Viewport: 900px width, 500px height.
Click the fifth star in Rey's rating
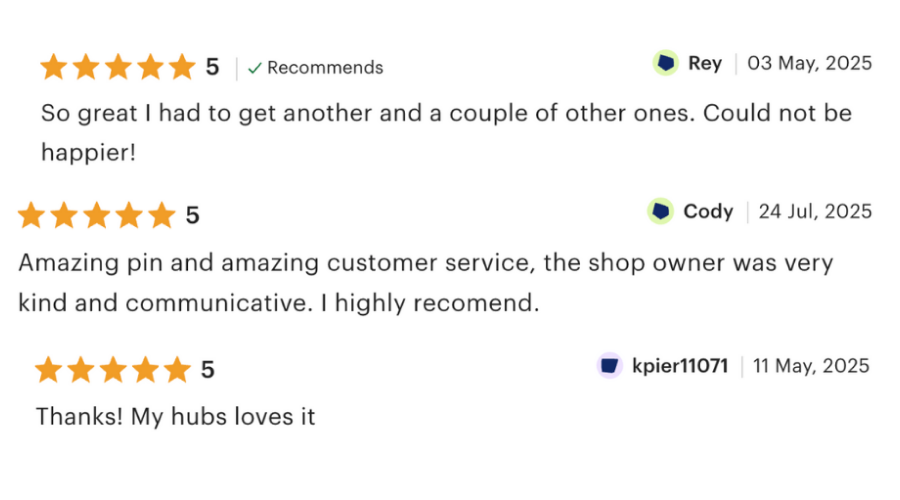point(182,67)
